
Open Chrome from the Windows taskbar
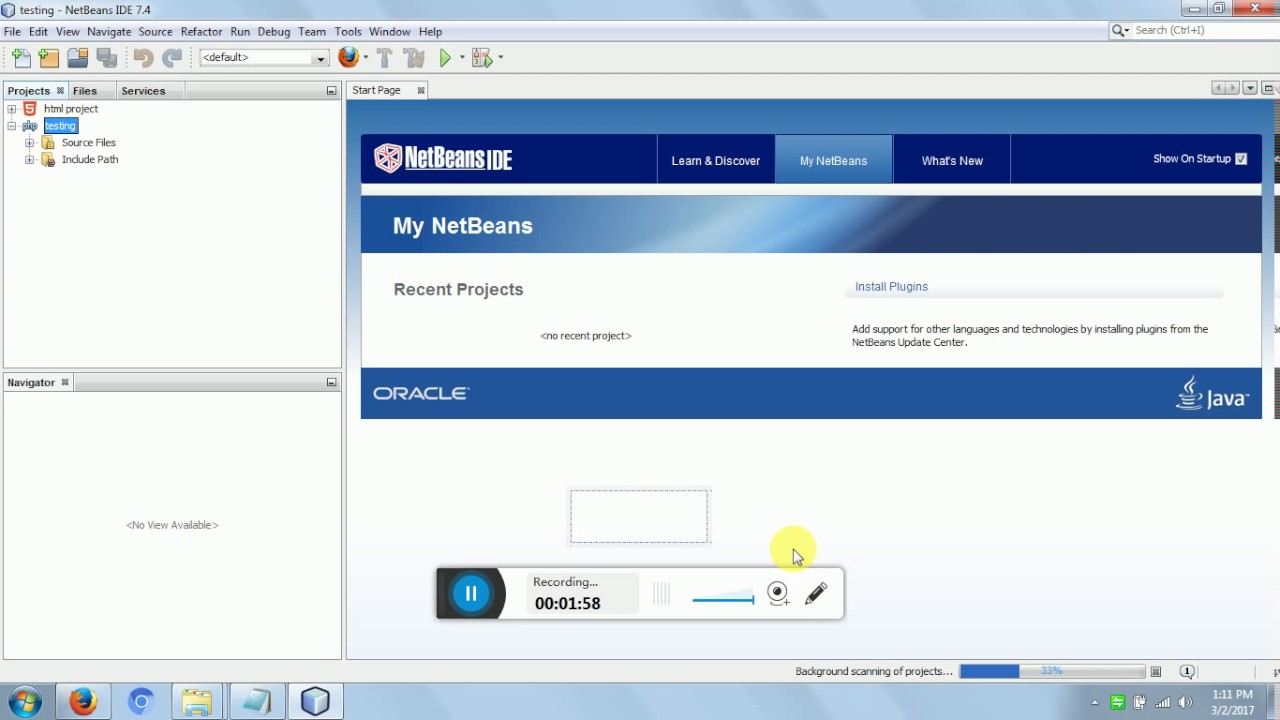click(141, 702)
